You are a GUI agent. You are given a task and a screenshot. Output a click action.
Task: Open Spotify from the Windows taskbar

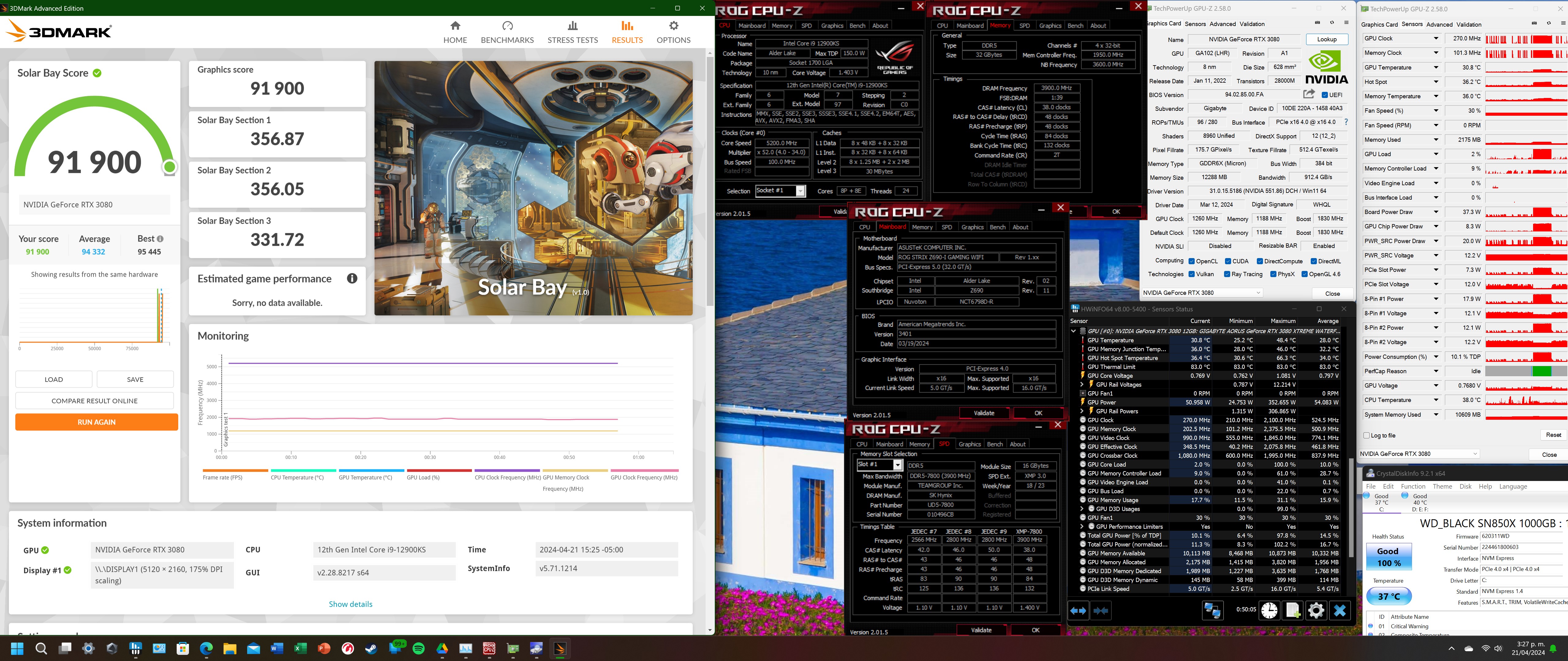point(419,649)
